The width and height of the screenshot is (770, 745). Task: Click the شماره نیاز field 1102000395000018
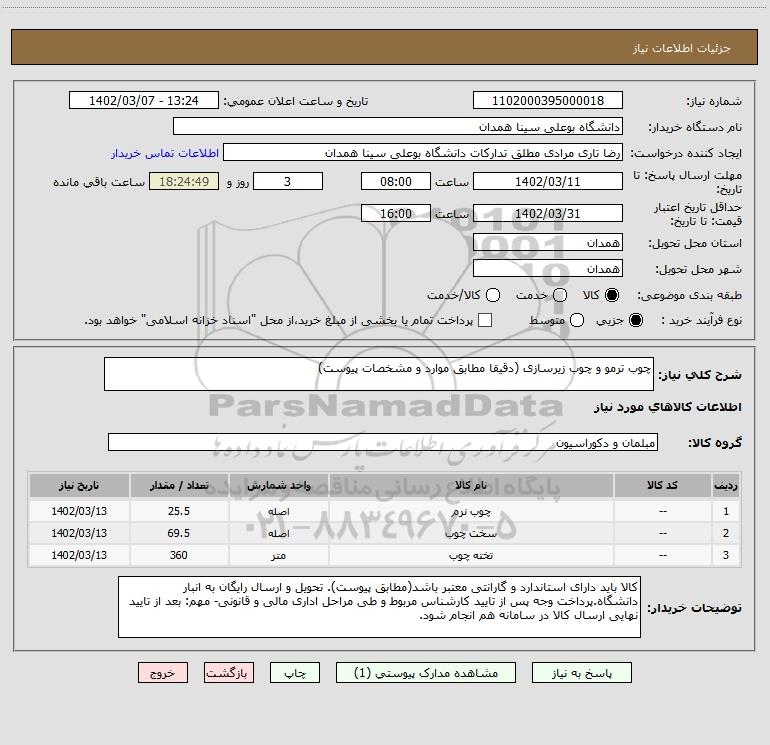[548, 101]
